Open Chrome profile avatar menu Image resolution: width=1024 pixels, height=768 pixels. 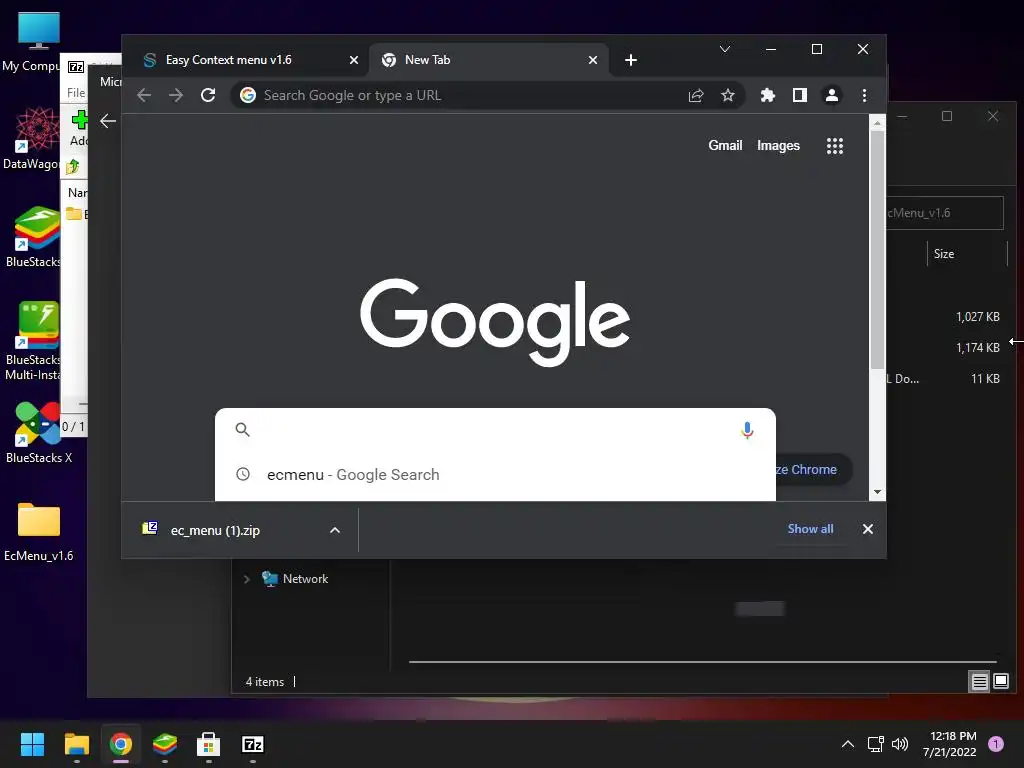(831, 95)
